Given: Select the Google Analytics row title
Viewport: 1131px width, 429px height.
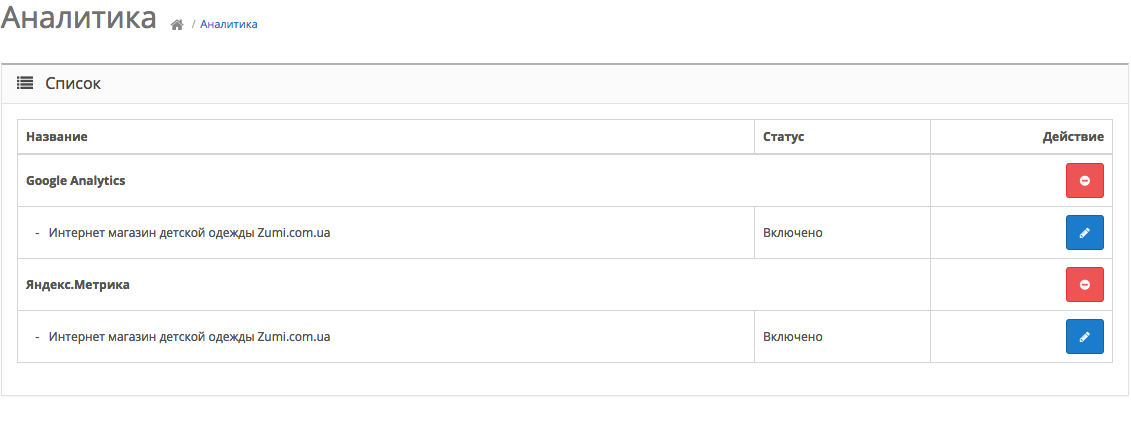Looking at the screenshot, I should (x=76, y=180).
